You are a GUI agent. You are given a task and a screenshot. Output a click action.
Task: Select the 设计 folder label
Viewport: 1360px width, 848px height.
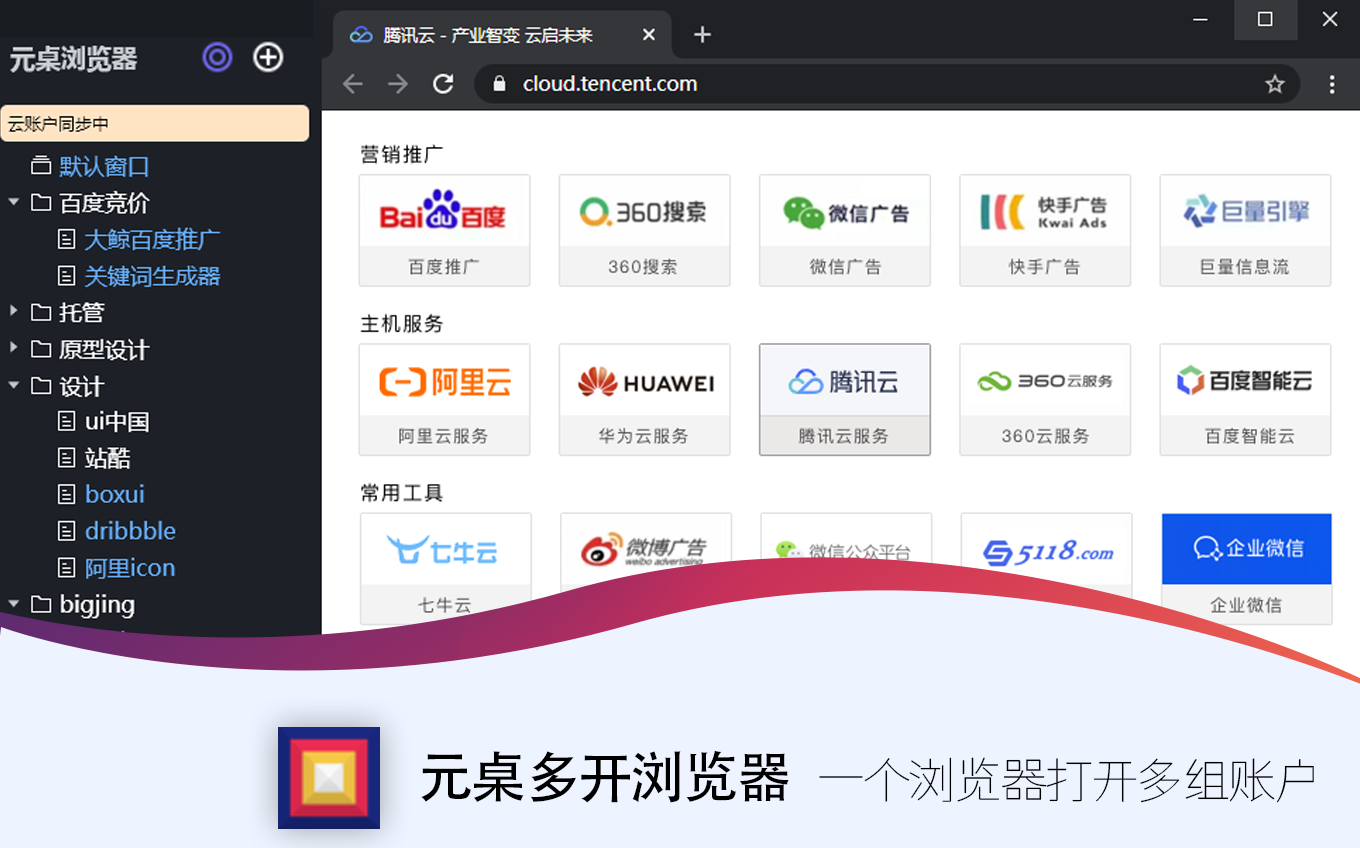coord(81,386)
